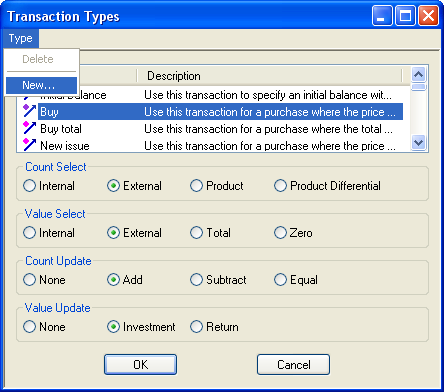Maximize the Transaction Types window
The width and height of the screenshot is (444, 392).
pos(405,16)
